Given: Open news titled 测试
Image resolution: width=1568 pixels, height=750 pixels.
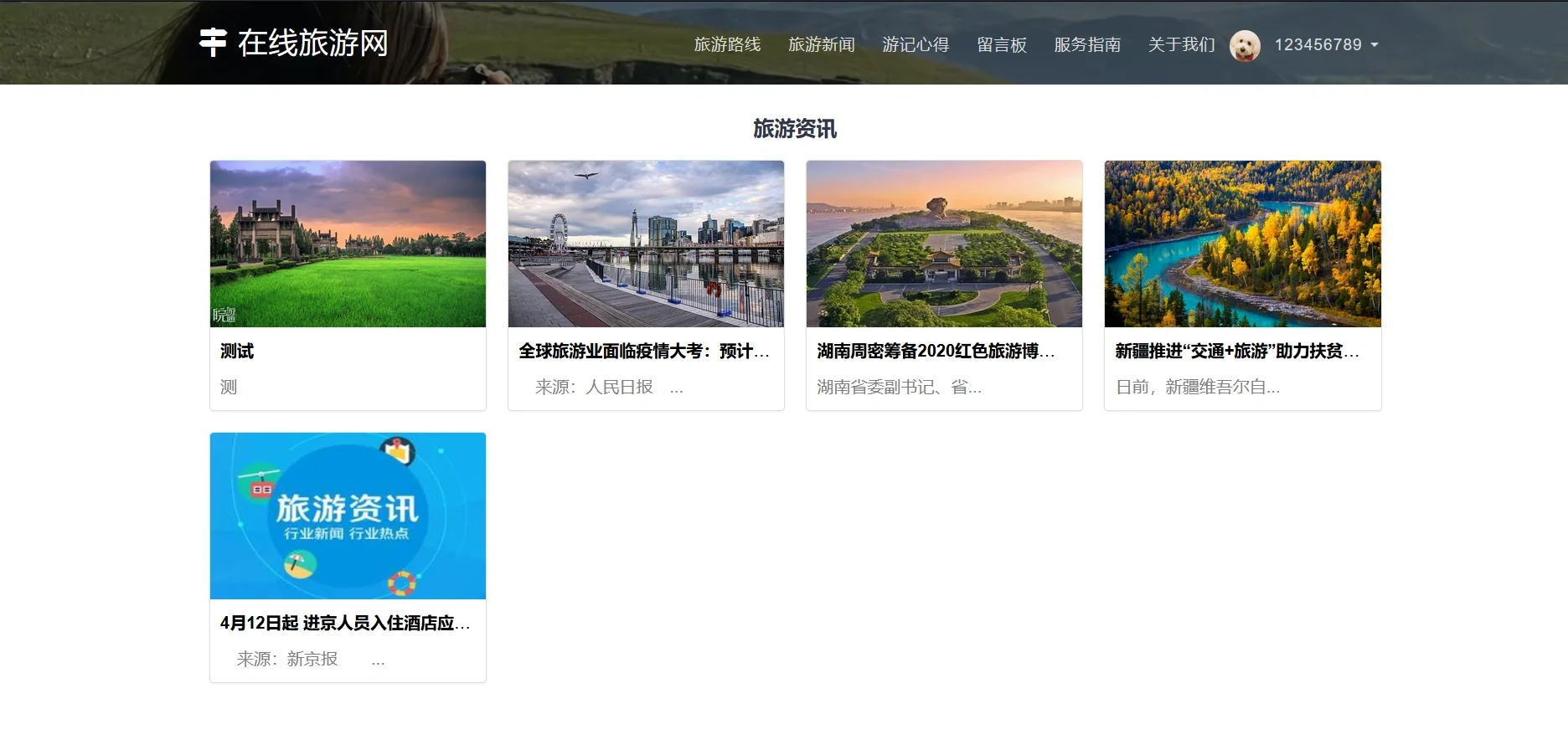Looking at the screenshot, I should 237,351.
